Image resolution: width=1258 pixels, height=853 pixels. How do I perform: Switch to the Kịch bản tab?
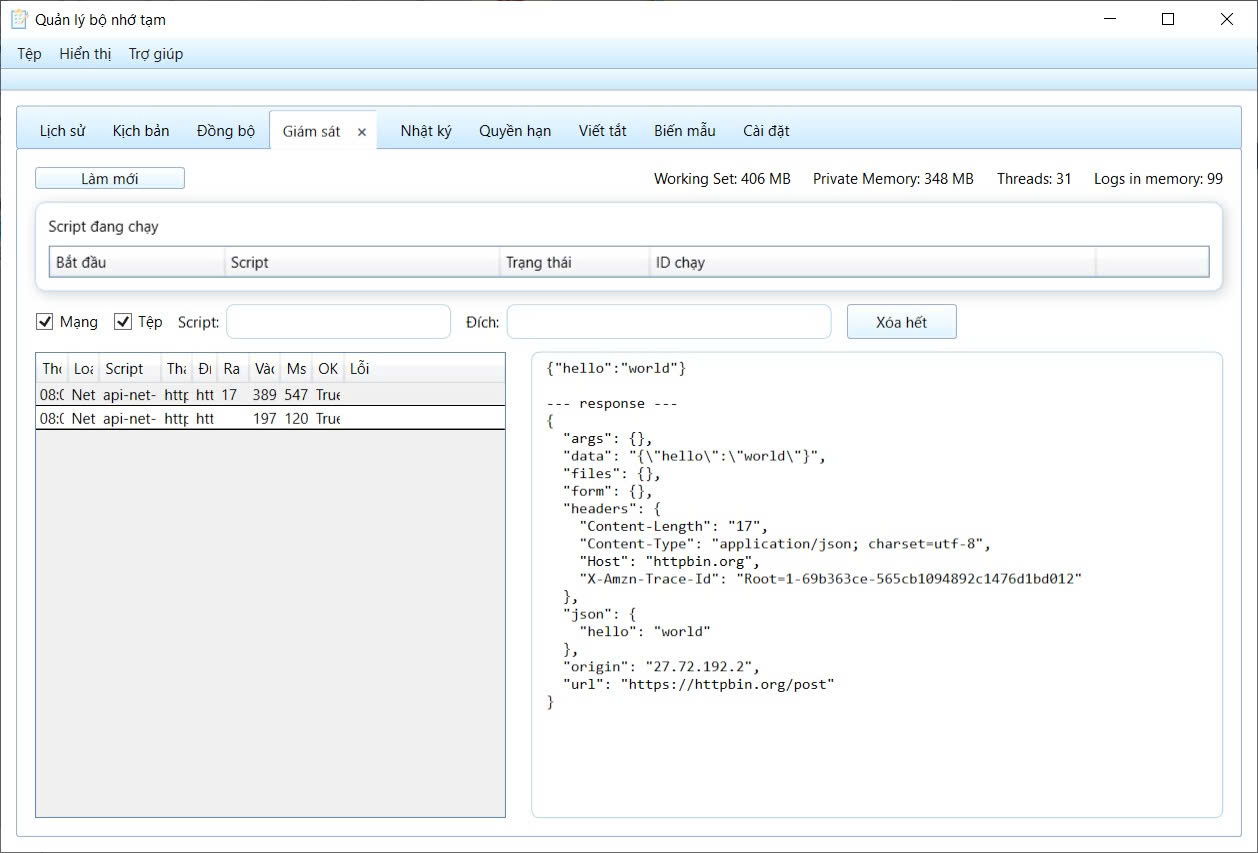(x=141, y=131)
